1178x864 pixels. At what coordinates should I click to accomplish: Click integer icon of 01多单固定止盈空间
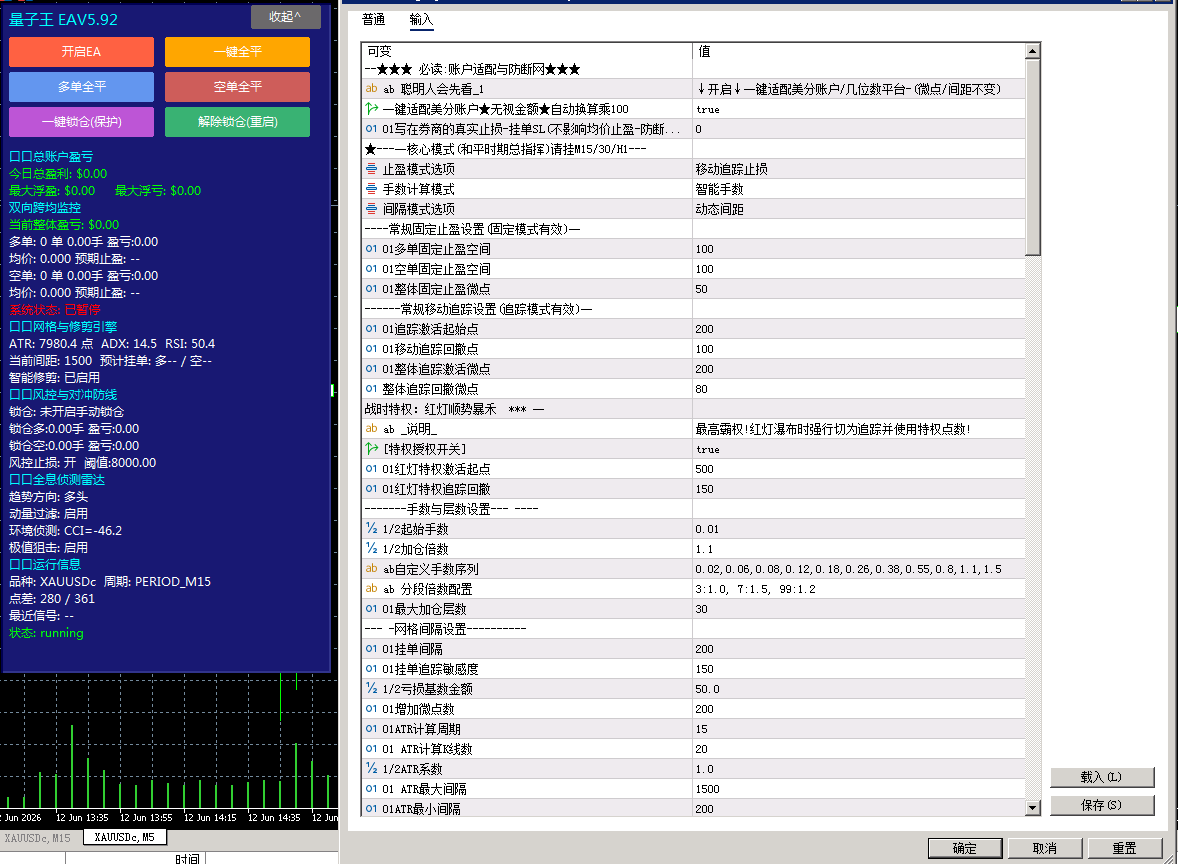click(371, 249)
